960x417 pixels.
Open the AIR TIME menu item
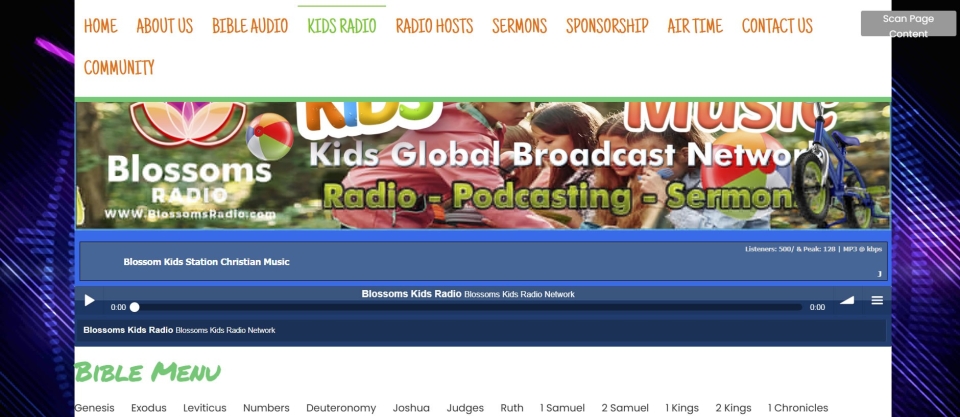pos(695,27)
